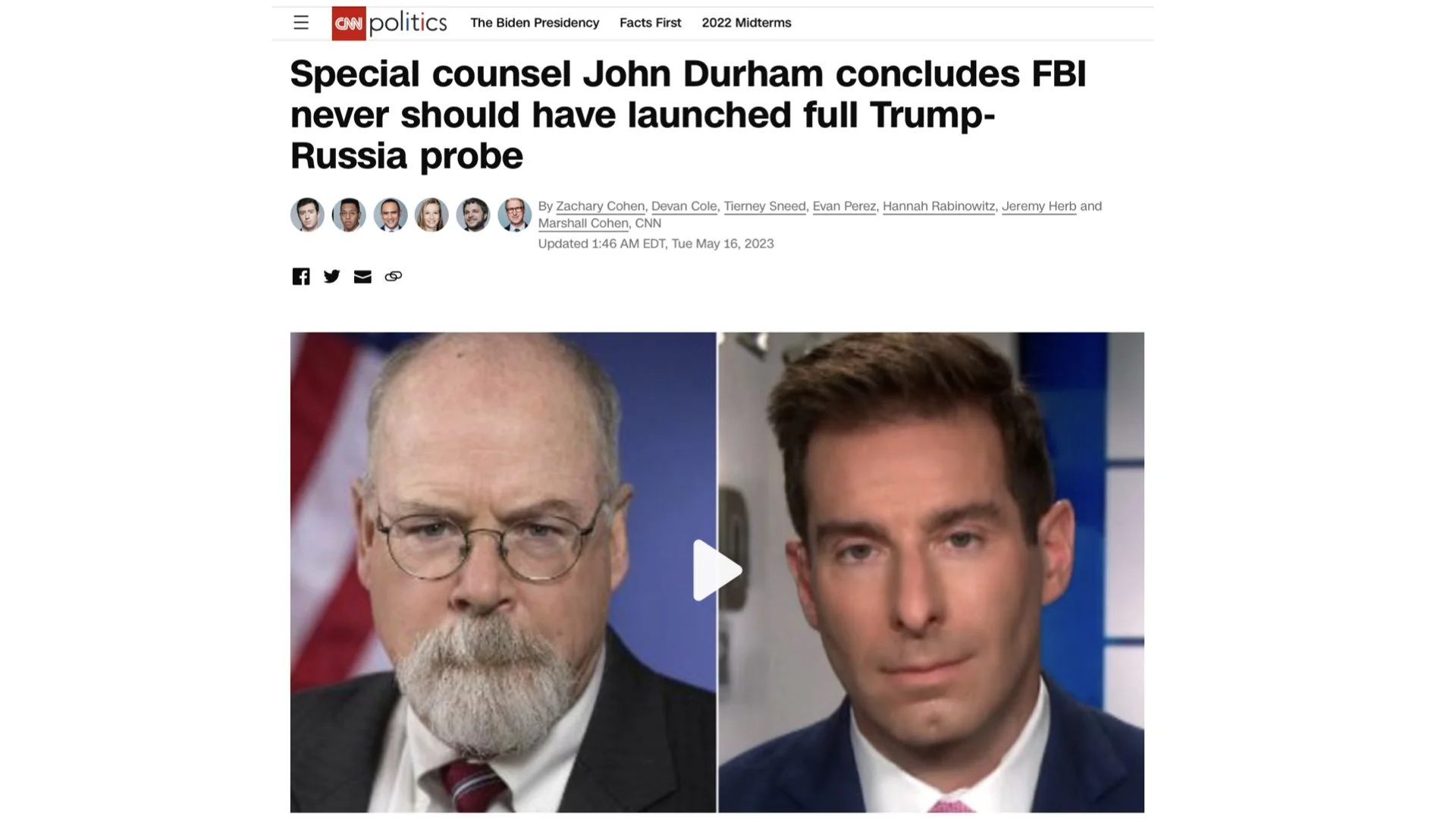Open the politics section link
Image resolution: width=1456 pixels, height=819 pixels.
(x=408, y=23)
